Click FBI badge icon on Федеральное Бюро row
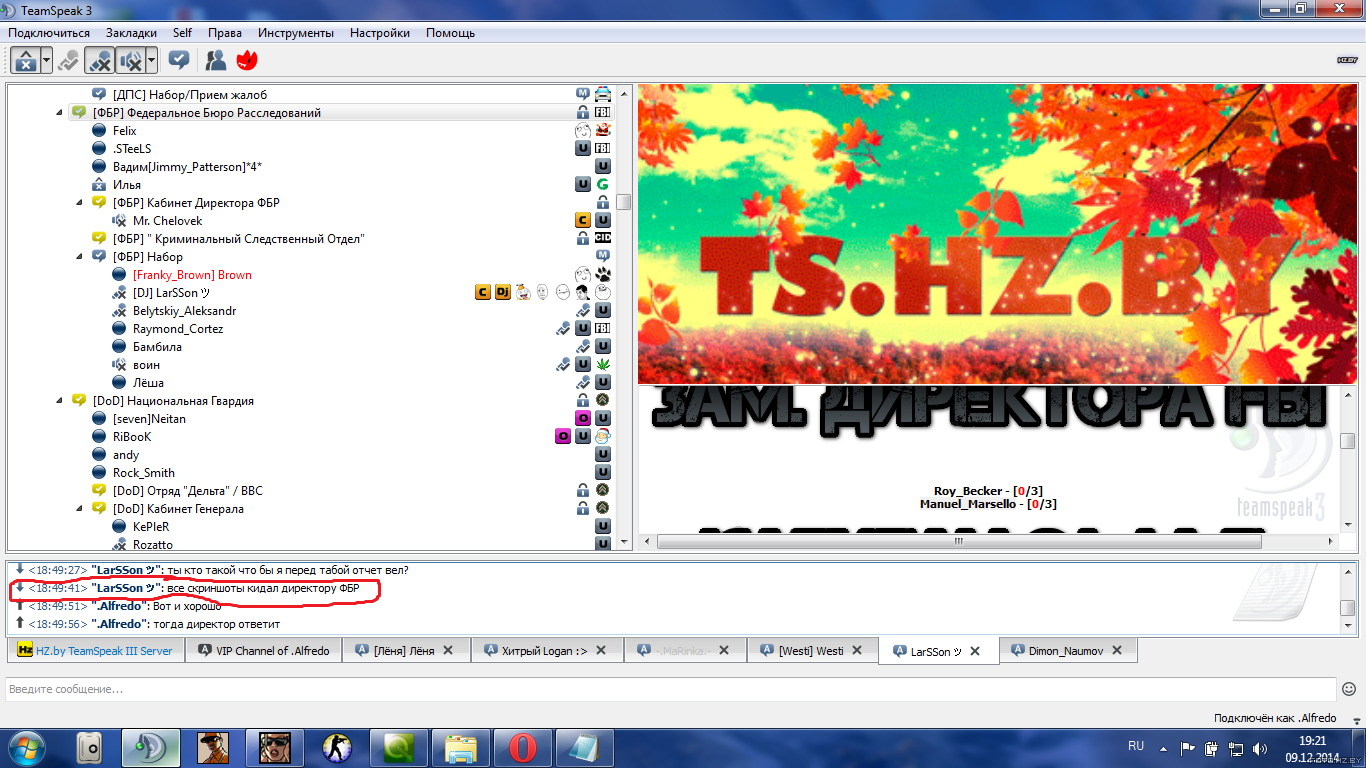Image resolution: width=1366 pixels, height=768 pixels. pos(603,113)
